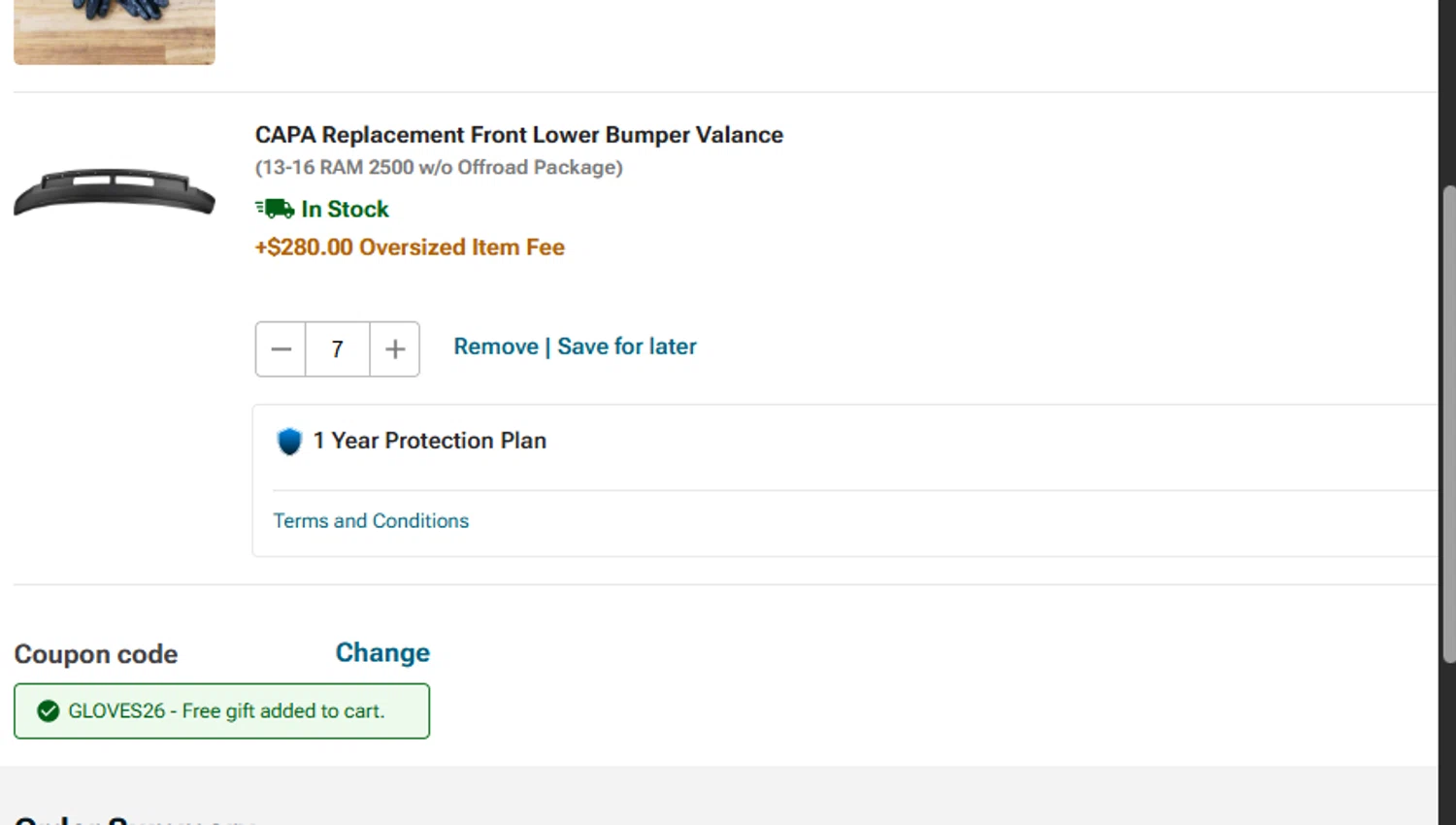1456x825 pixels.
Task: Click the Coupon code heading
Action: (96, 654)
